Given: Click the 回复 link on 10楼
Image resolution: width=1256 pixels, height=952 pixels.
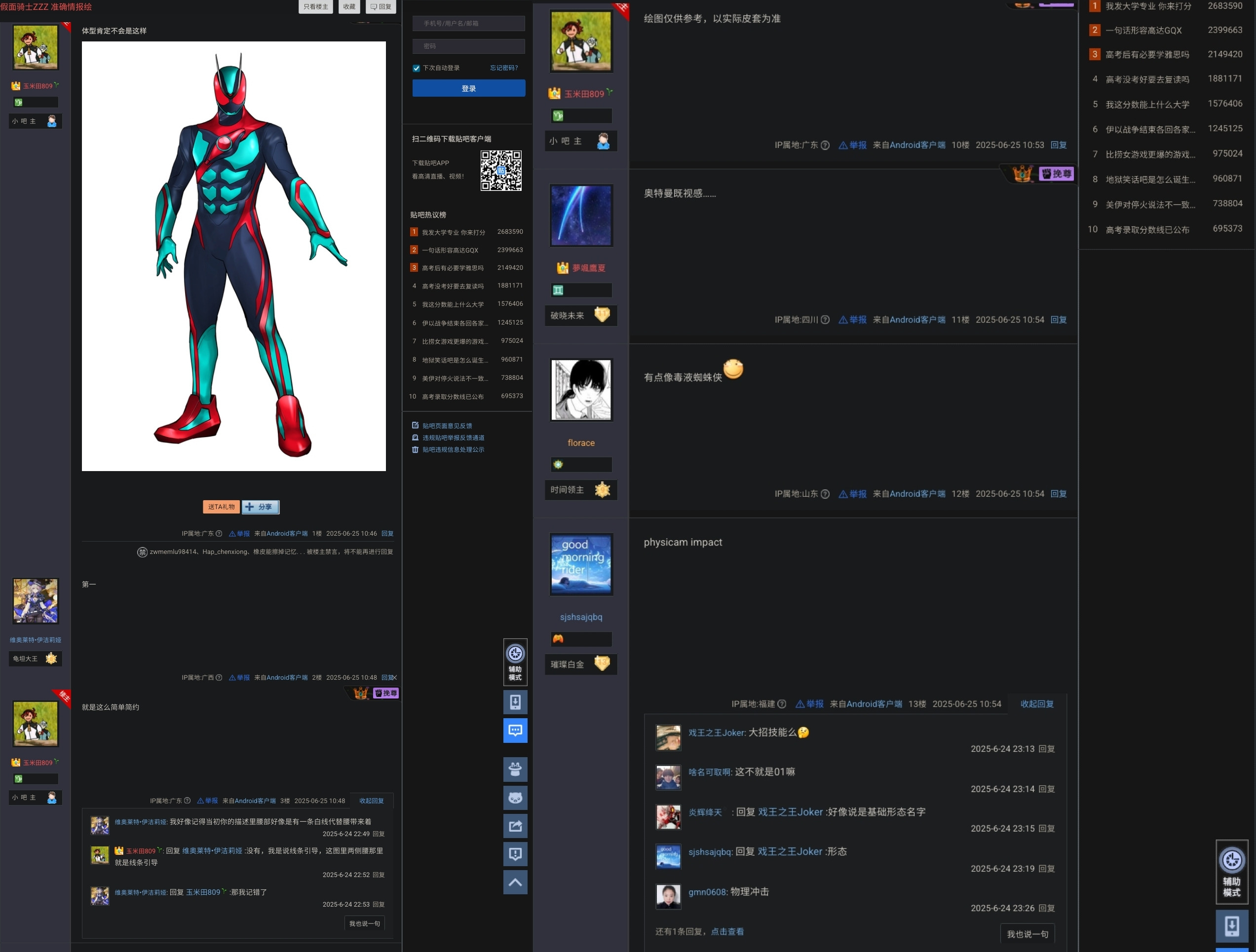Looking at the screenshot, I should [x=1059, y=146].
